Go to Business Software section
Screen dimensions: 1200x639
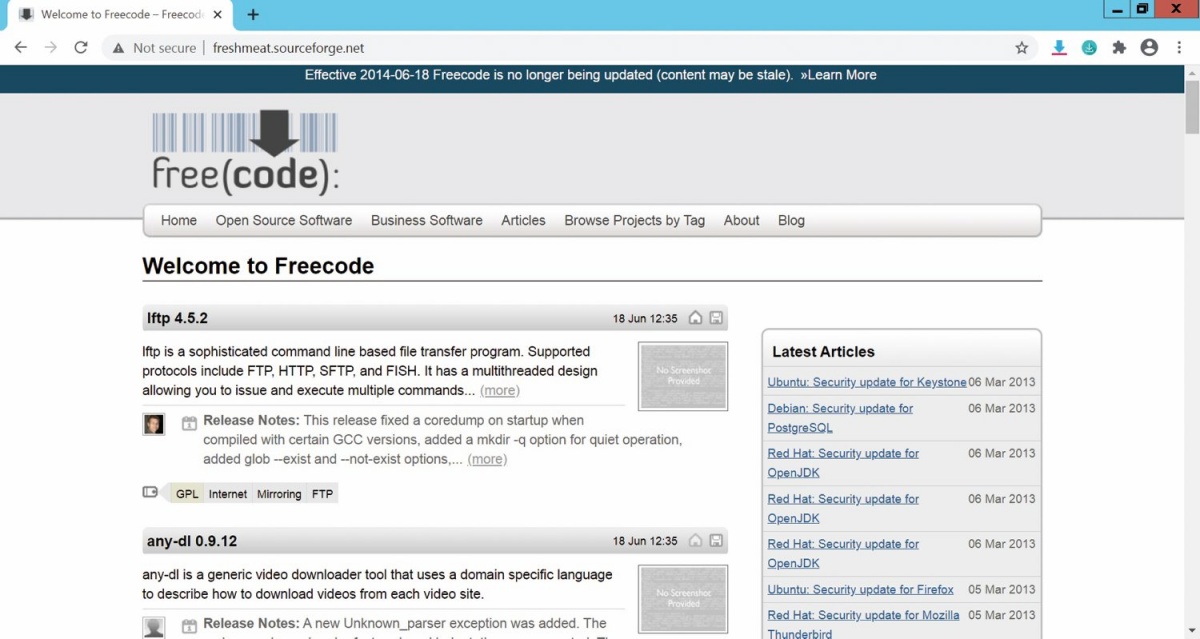click(x=427, y=220)
